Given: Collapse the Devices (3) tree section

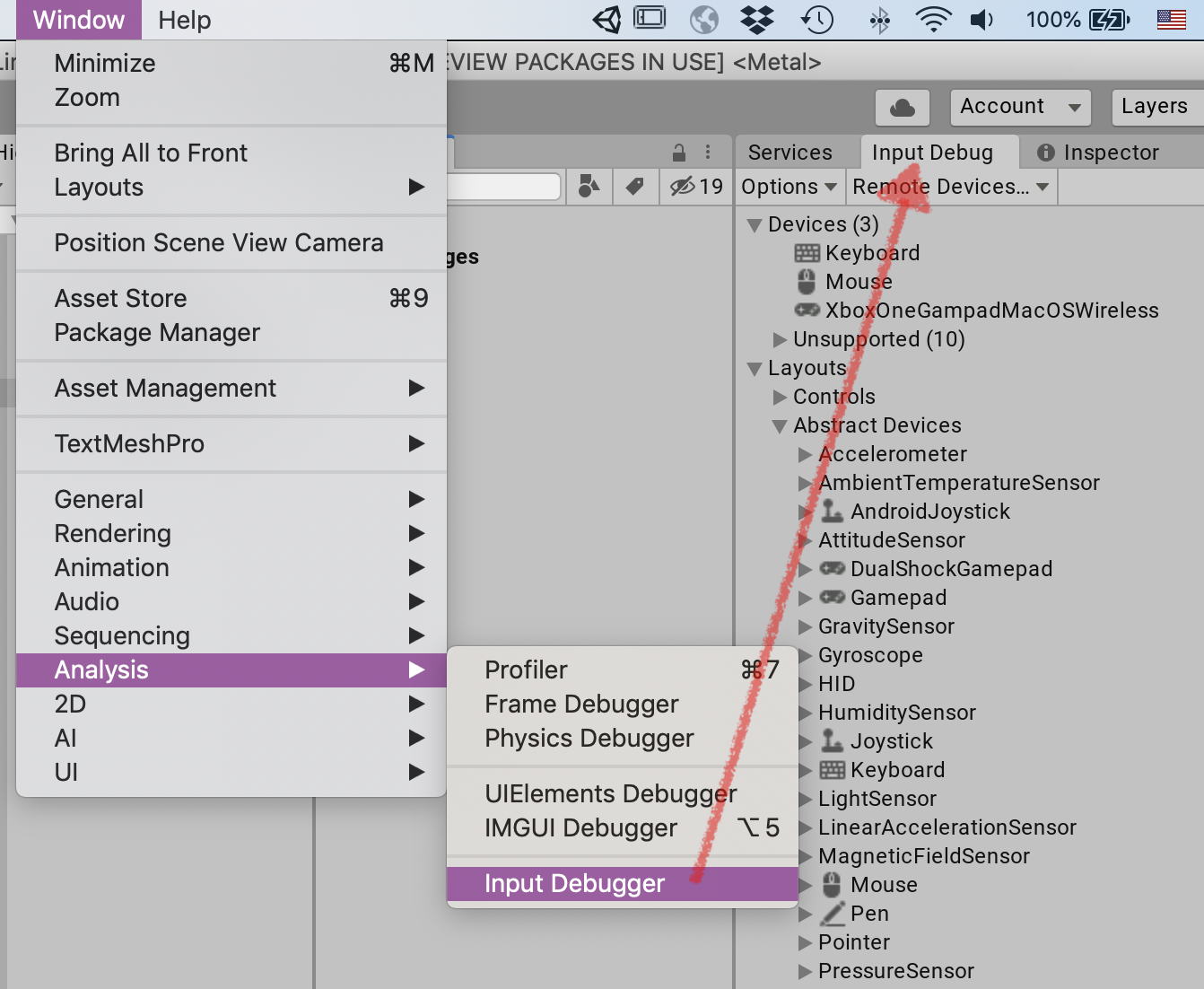Looking at the screenshot, I should click(x=755, y=225).
